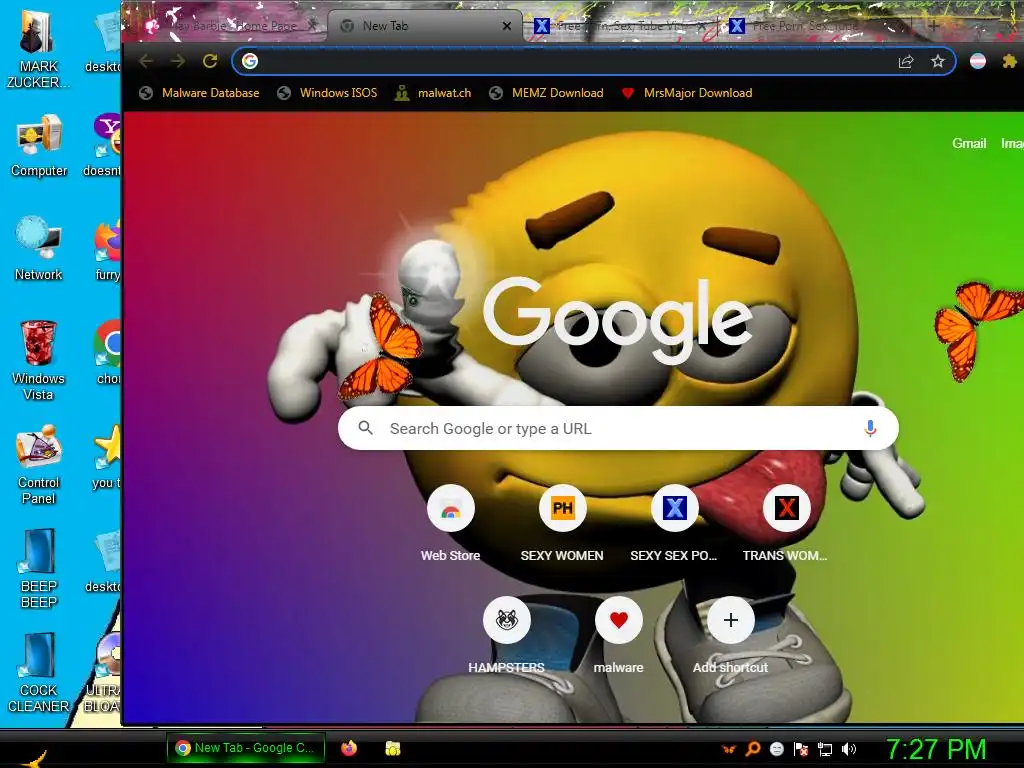This screenshot has width=1024, height=768.
Task: Open the malwat.ch bookmark
Action: pyautogui.click(x=433, y=93)
